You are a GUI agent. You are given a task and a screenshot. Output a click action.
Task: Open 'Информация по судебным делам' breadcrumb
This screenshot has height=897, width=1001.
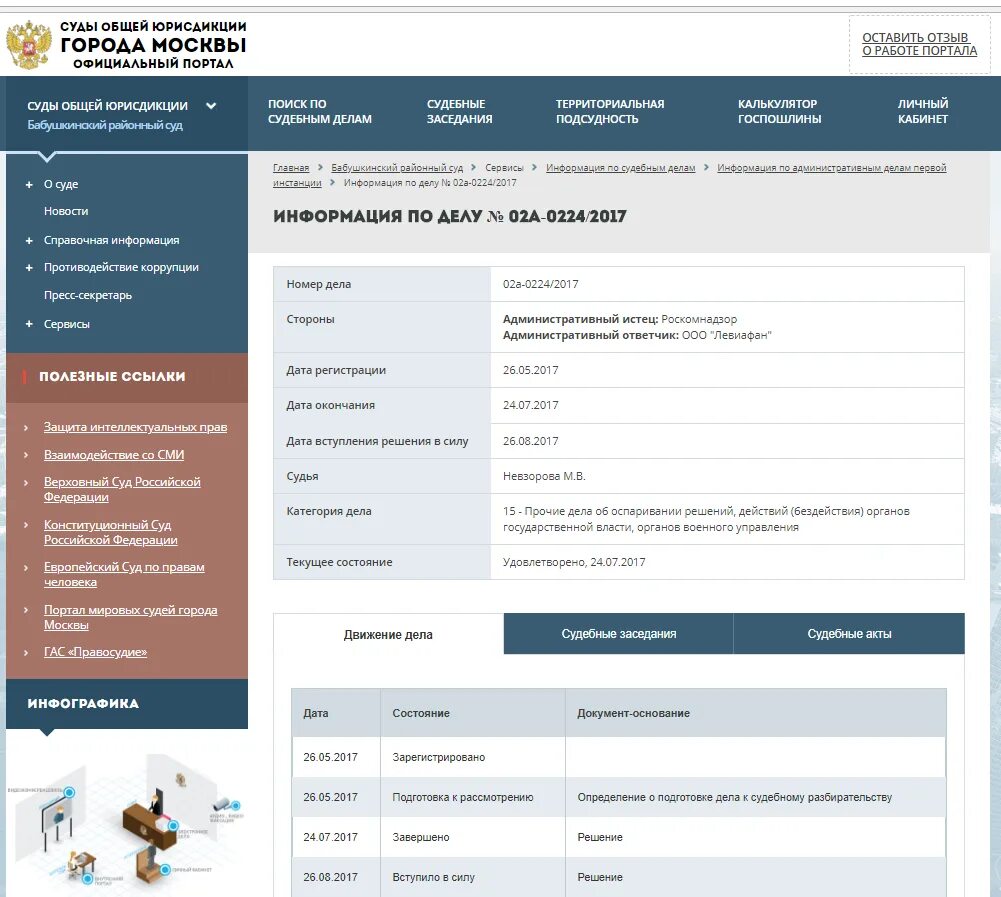click(621, 168)
